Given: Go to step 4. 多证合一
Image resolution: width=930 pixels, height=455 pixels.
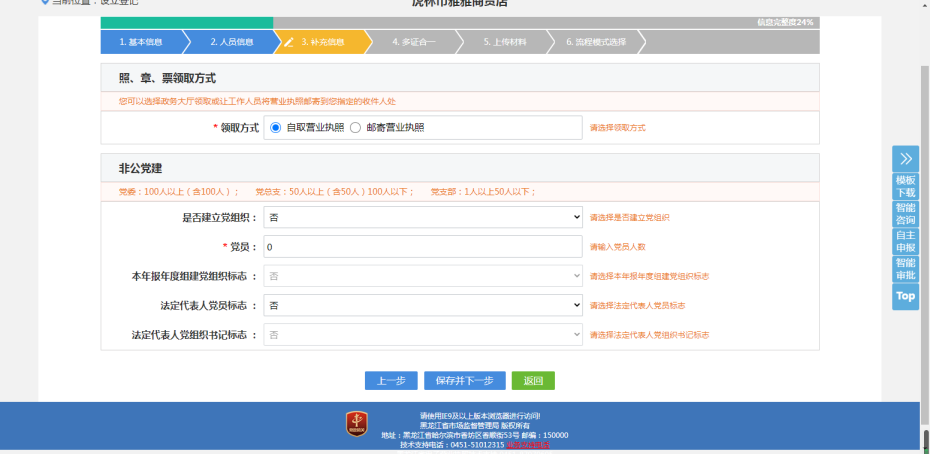Looking at the screenshot, I should coord(413,42).
